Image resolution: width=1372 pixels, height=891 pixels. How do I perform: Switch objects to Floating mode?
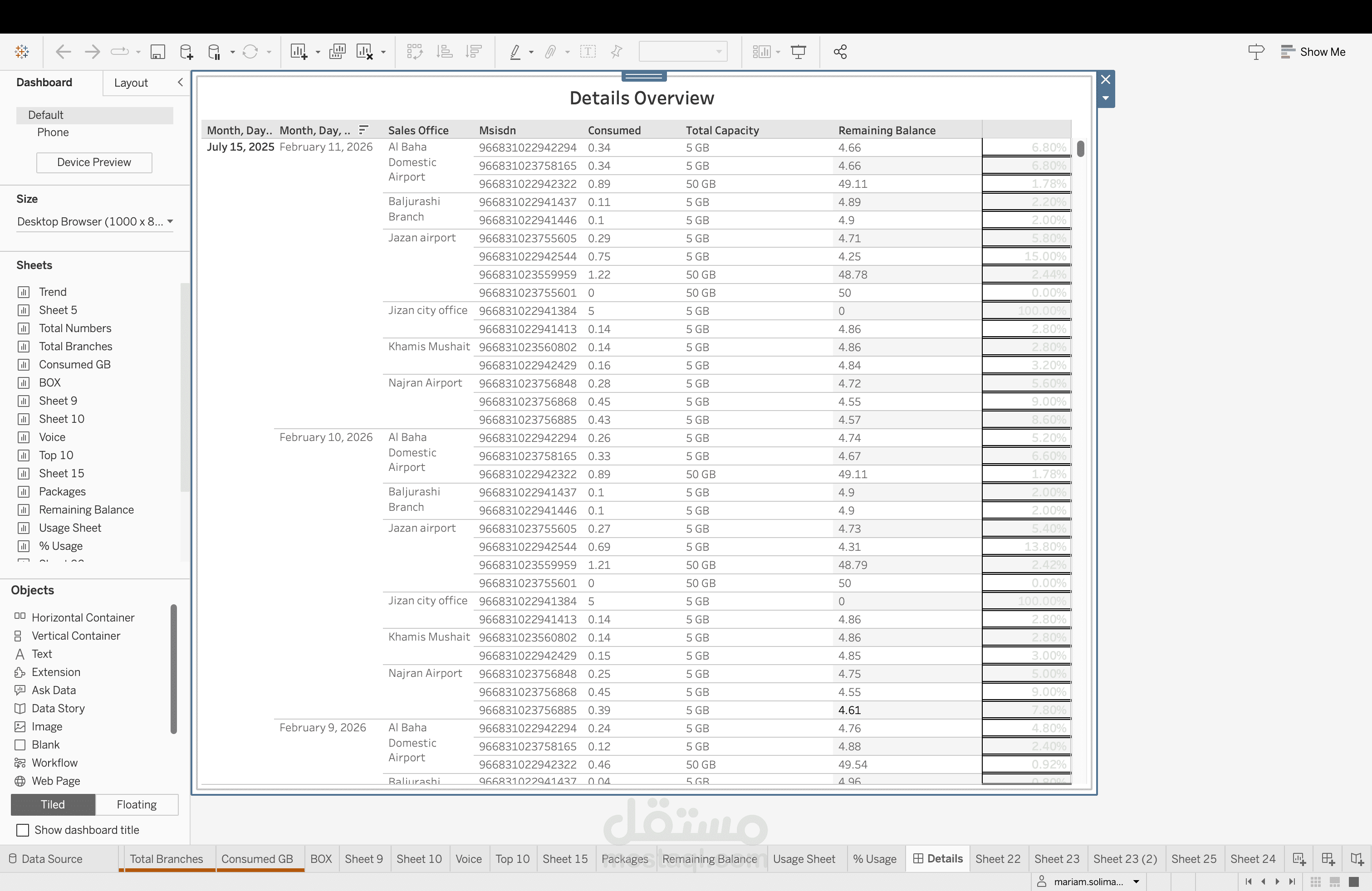click(137, 804)
